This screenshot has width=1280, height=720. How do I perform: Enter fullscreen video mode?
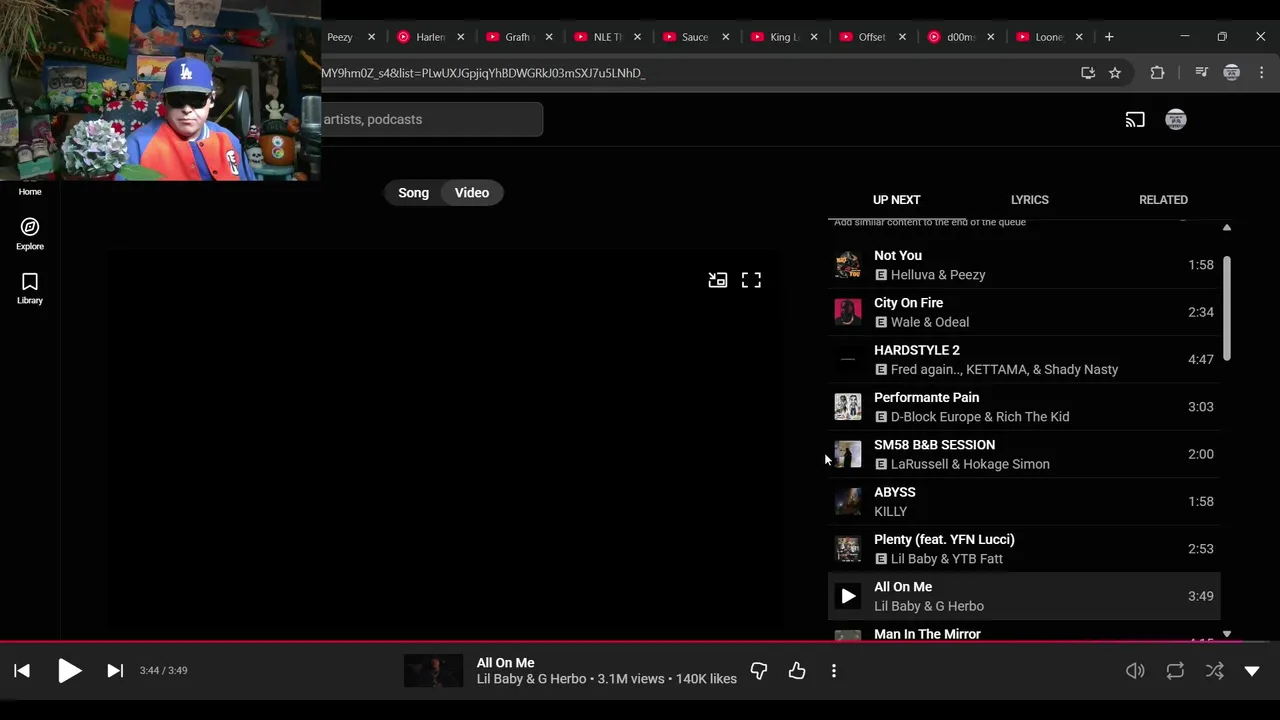pos(751,280)
